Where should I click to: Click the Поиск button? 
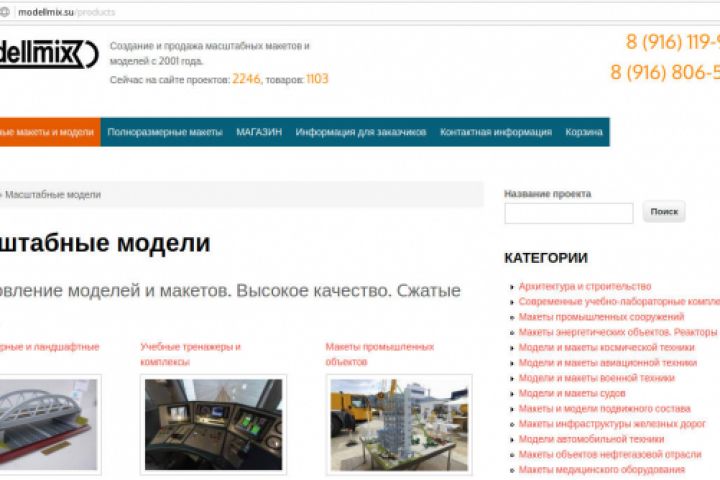664,212
